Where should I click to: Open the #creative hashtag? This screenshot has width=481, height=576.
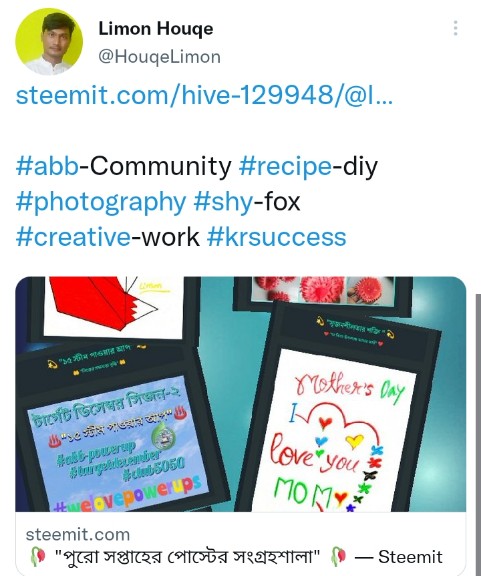(73, 237)
